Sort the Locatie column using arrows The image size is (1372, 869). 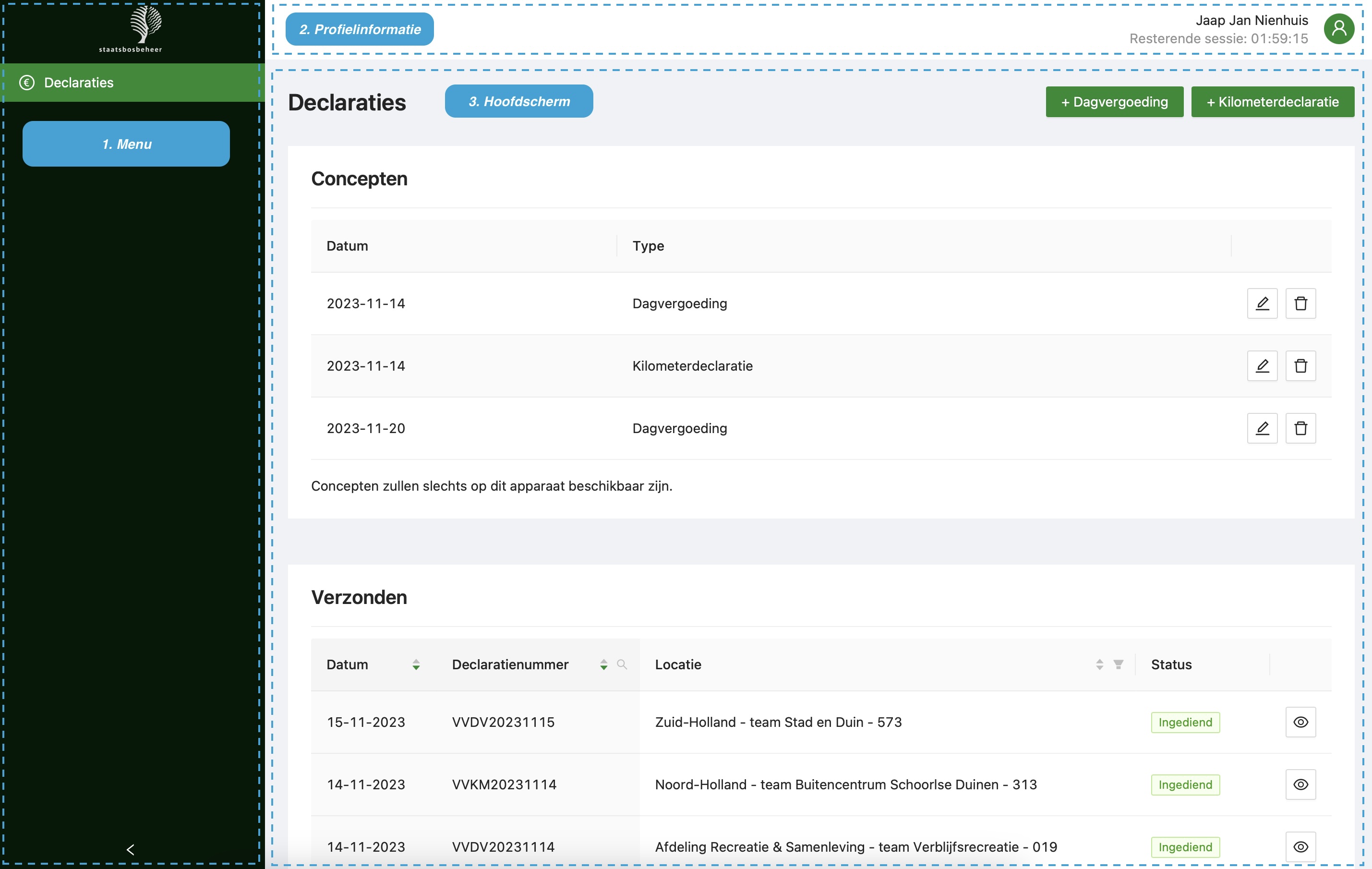(1100, 664)
